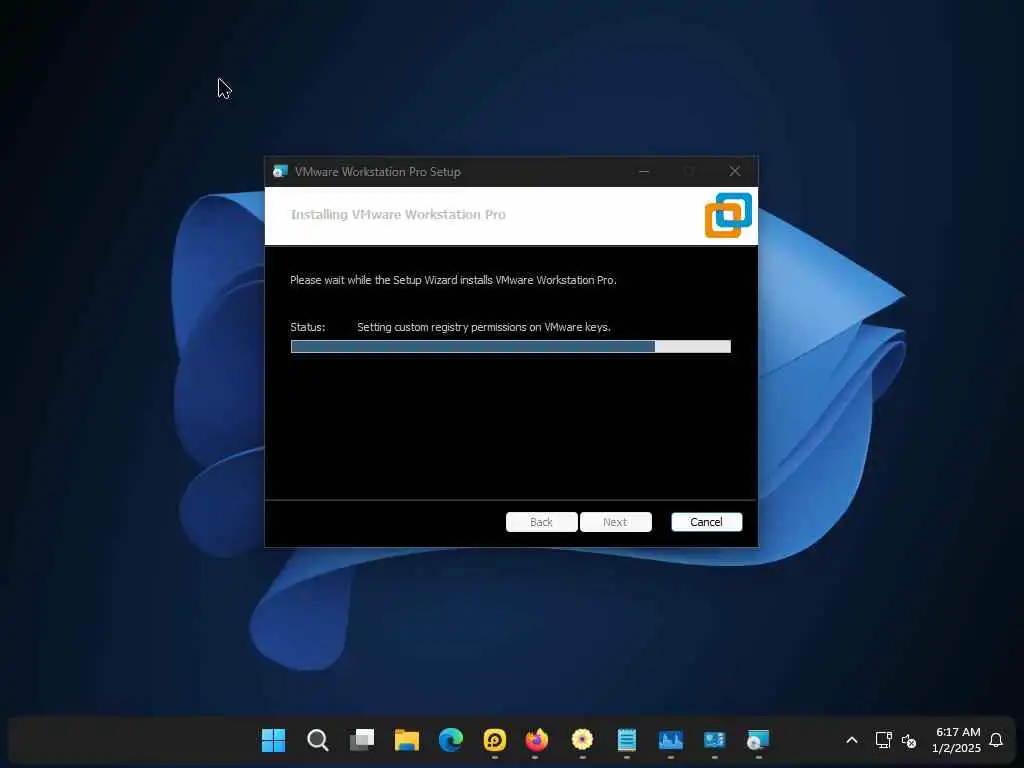The height and width of the screenshot is (768, 1024).
Task: Open the notifications bell icon
Action: [x=996, y=740]
